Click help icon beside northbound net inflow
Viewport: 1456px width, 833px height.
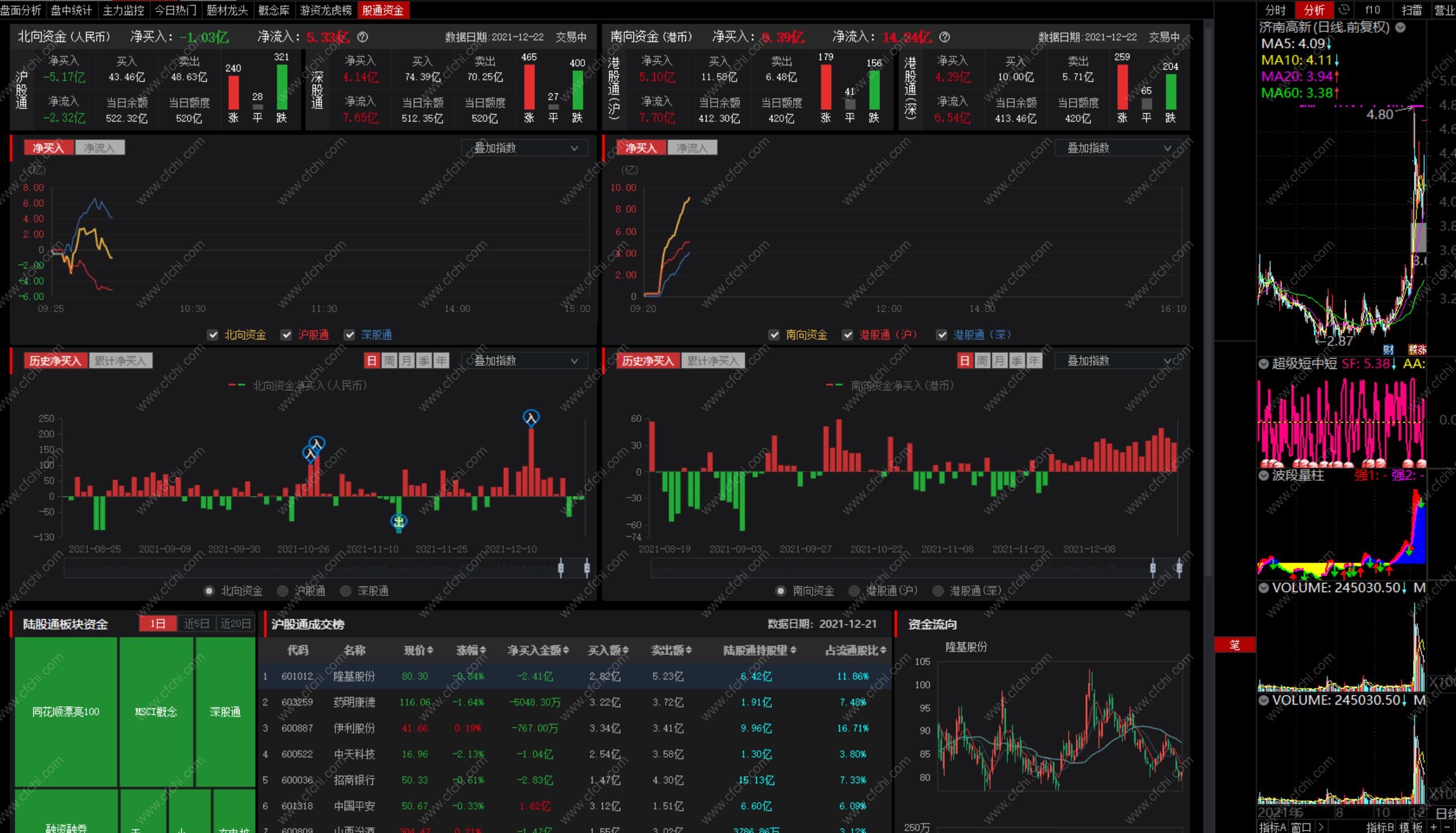(363, 37)
